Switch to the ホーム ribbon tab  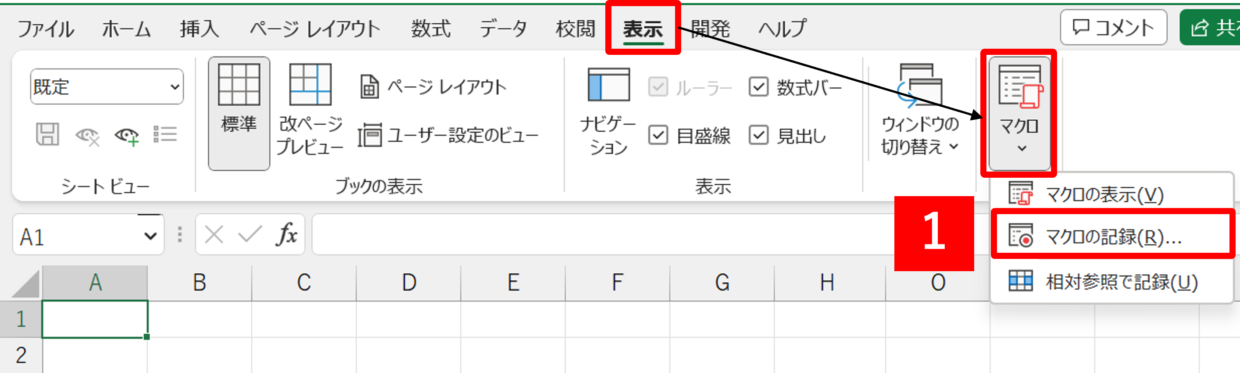pyautogui.click(x=126, y=29)
